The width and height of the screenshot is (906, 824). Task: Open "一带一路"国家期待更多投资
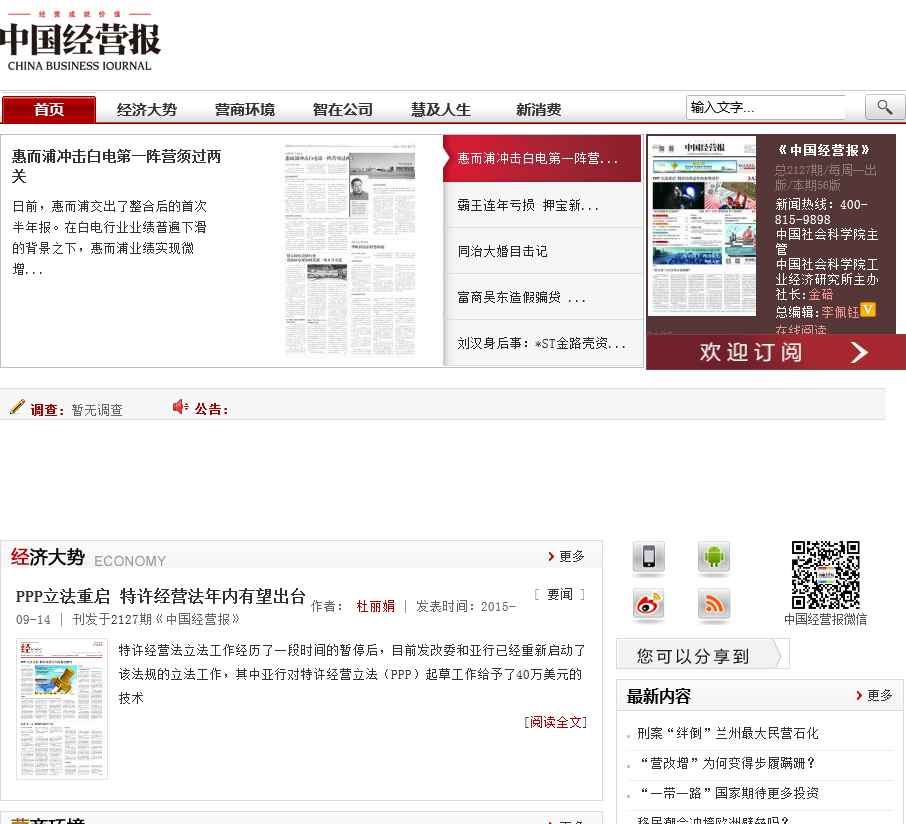(729, 793)
